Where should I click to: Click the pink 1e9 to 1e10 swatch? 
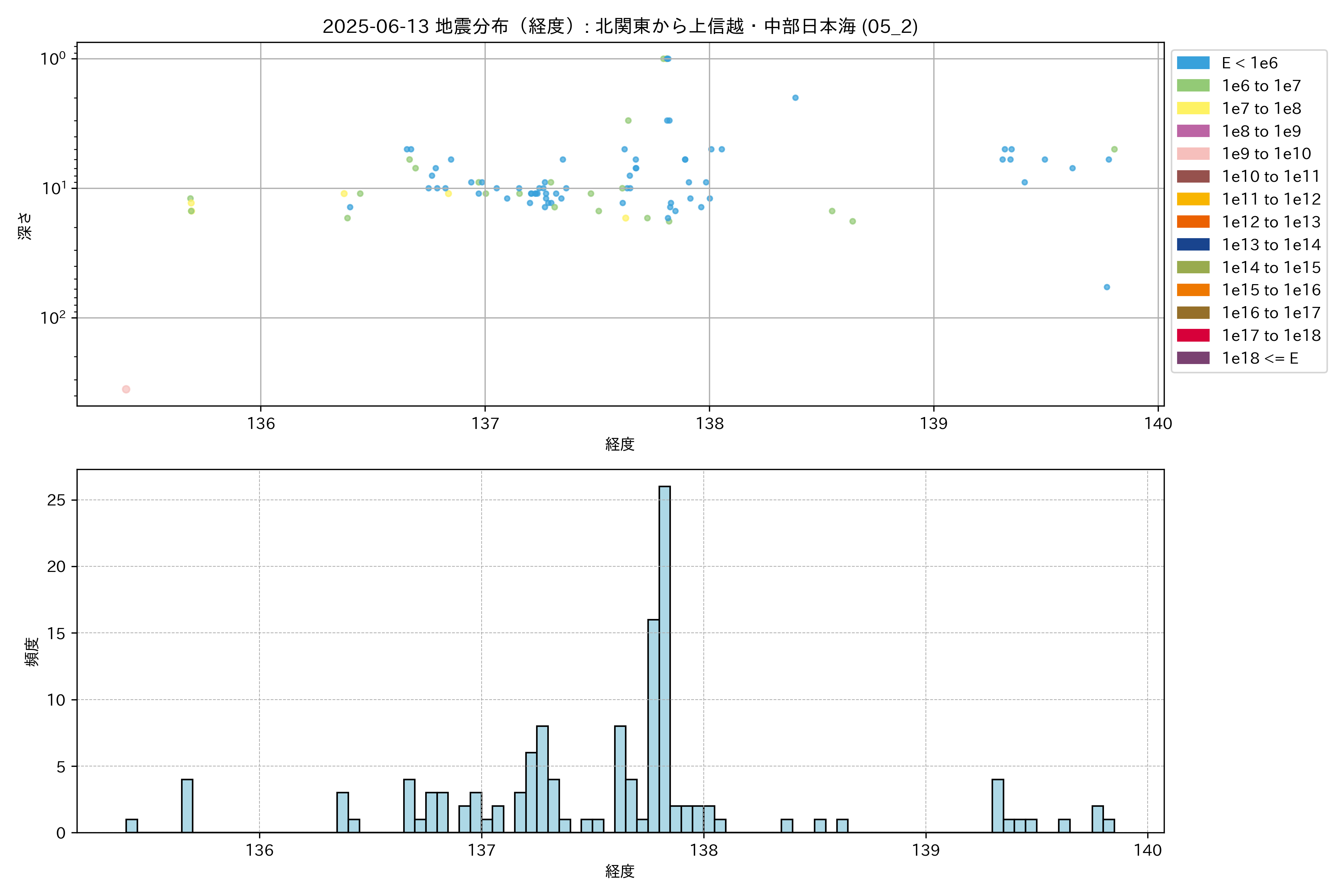click(x=1192, y=154)
